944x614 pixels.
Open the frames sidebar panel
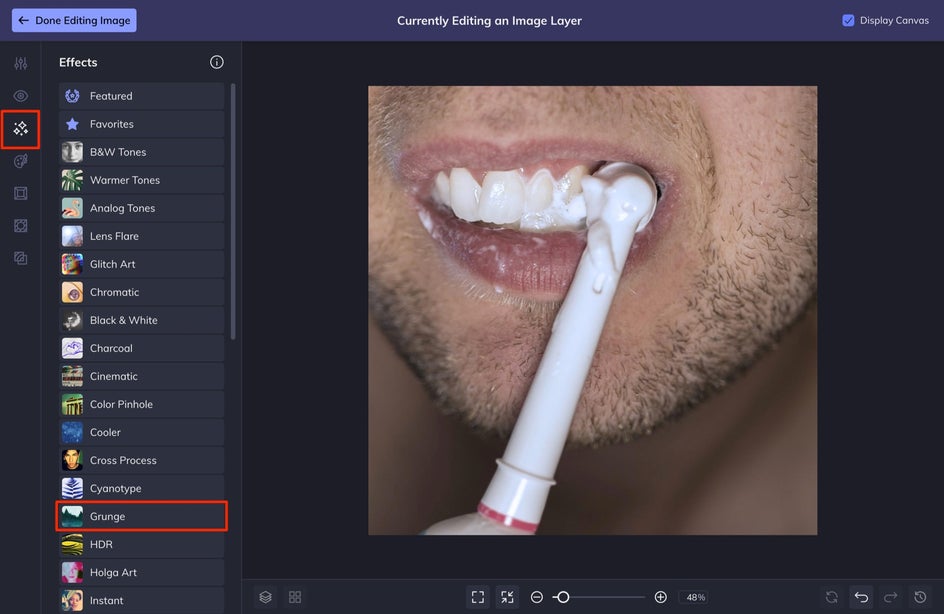click(x=20, y=193)
